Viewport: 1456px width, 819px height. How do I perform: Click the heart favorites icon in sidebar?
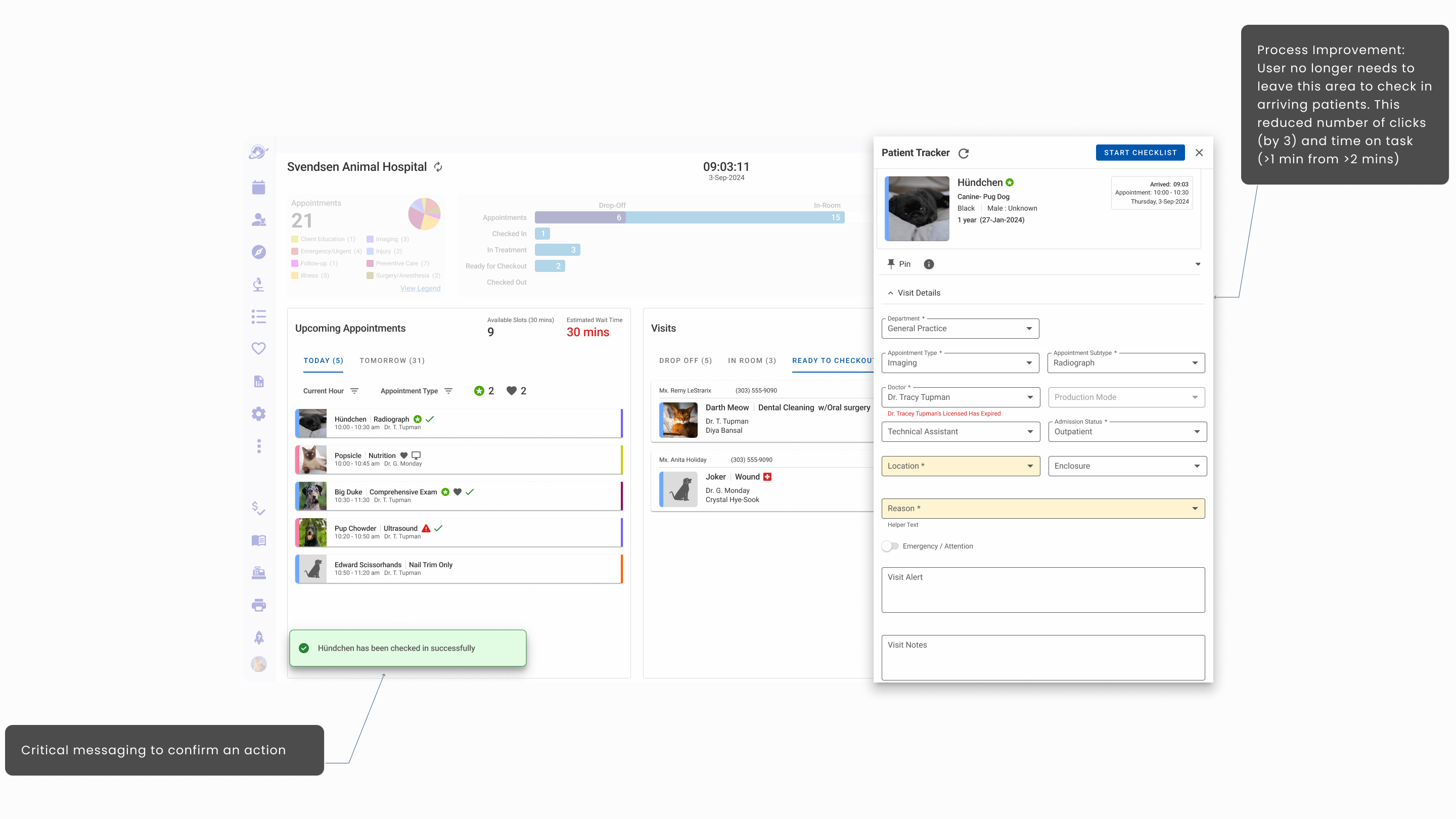tap(258, 348)
